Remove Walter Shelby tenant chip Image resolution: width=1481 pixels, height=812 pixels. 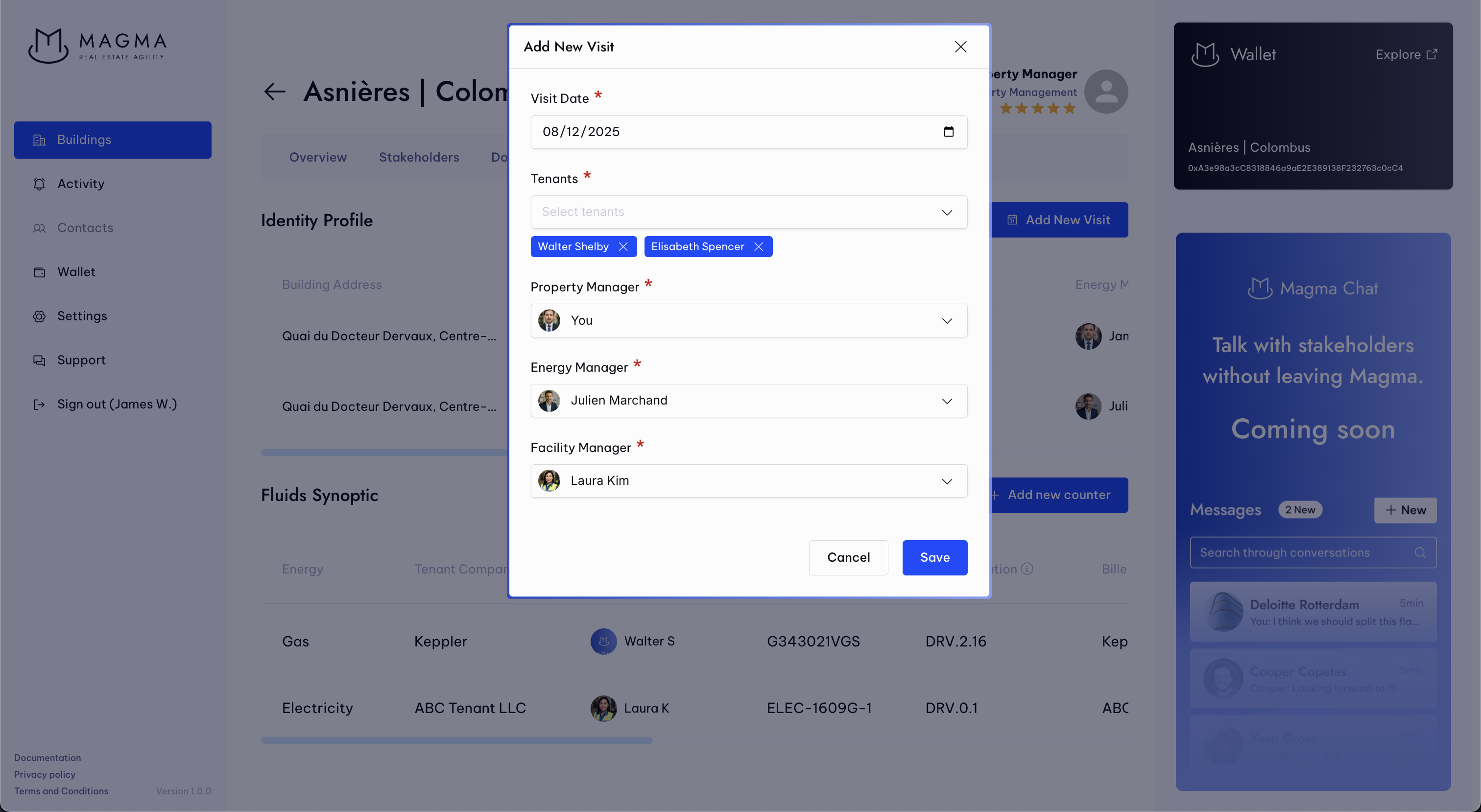[623, 247]
